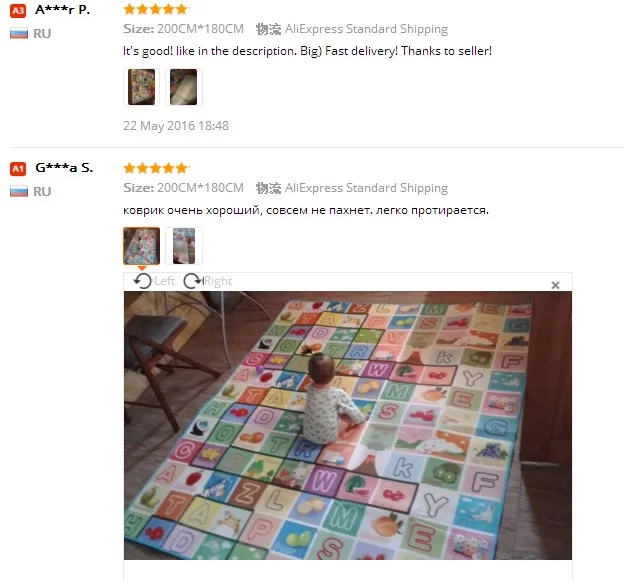Click the Russian flag under G***a S.
624x581 pixels.
click(19, 191)
